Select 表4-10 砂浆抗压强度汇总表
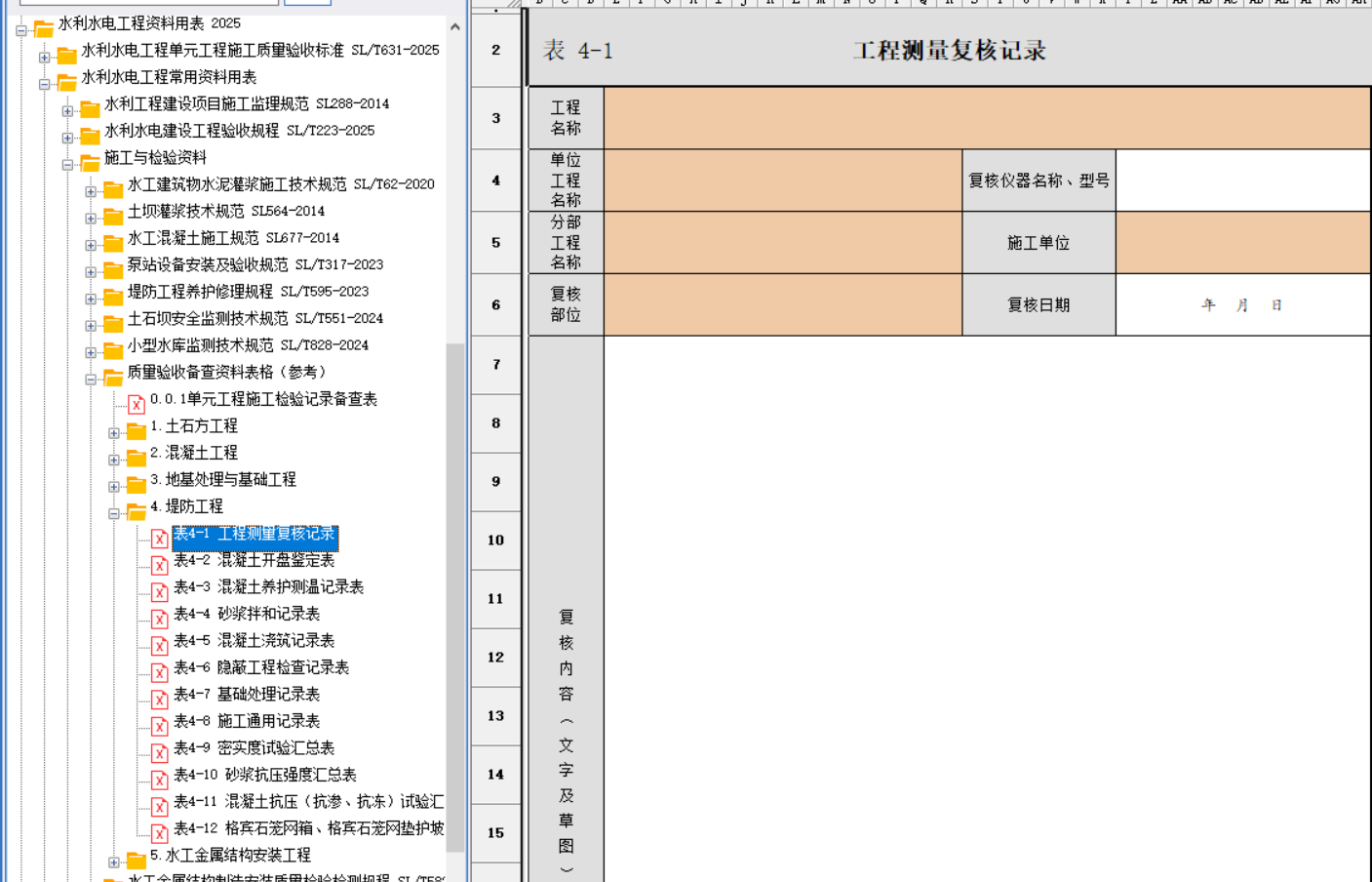1372x882 pixels. 264,775
